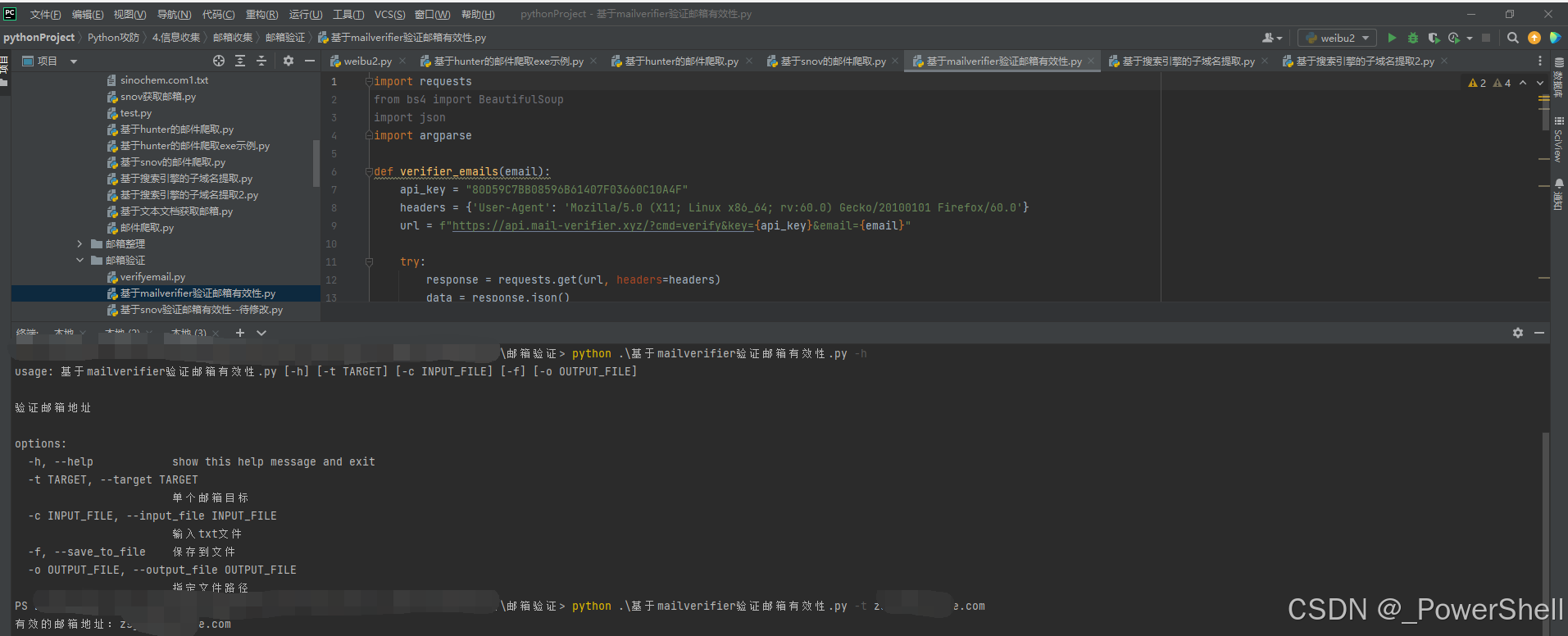Go to next highlighted error arrow

pyautogui.click(x=1539, y=83)
